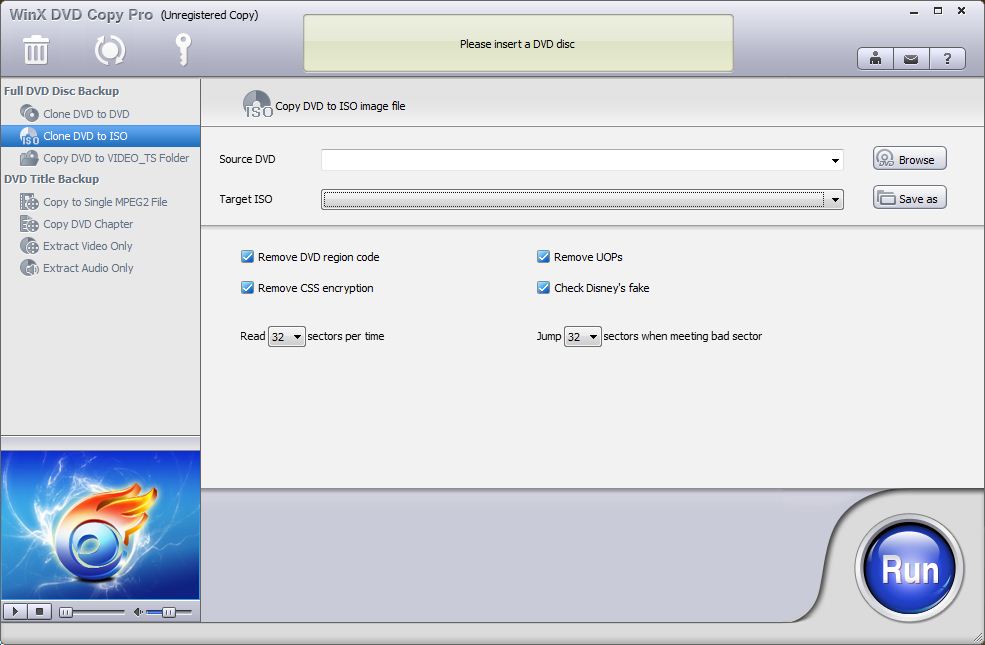Image resolution: width=985 pixels, height=645 pixels.
Task: Click the Clone DVD to DVD disc icon
Action: click(x=29, y=113)
